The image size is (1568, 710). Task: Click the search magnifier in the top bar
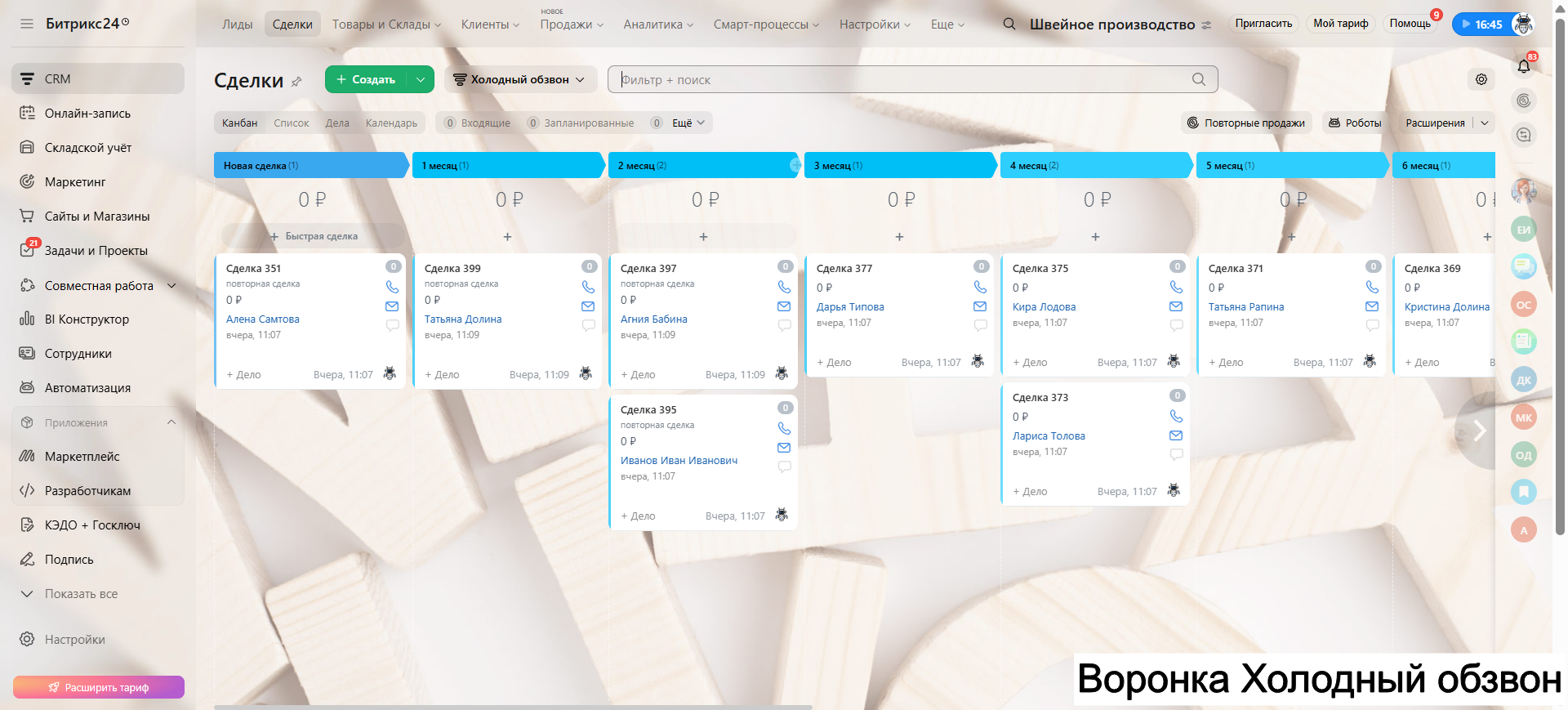click(1009, 24)
